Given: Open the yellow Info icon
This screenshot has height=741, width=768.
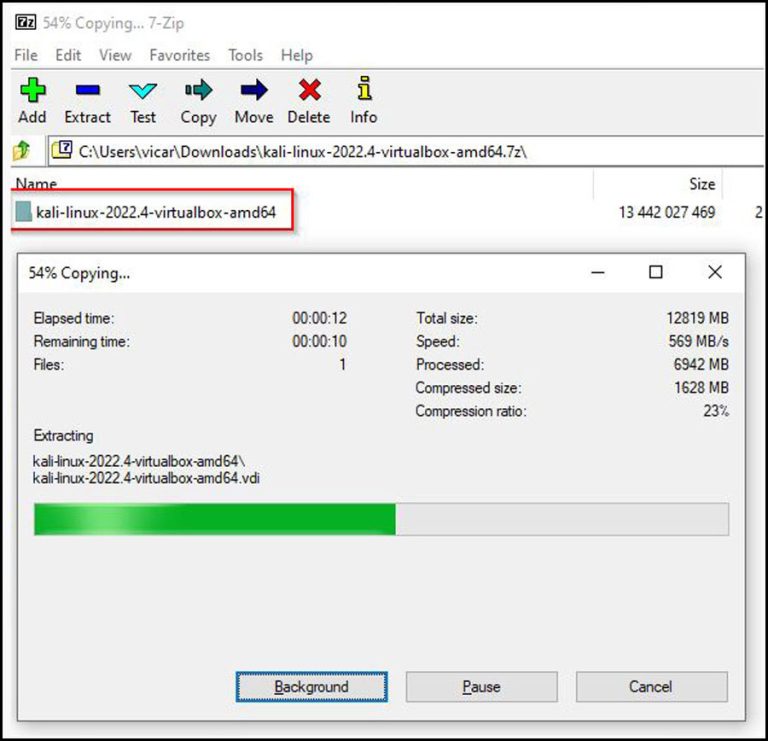Looking at the screenshot, I should [364, 92].
